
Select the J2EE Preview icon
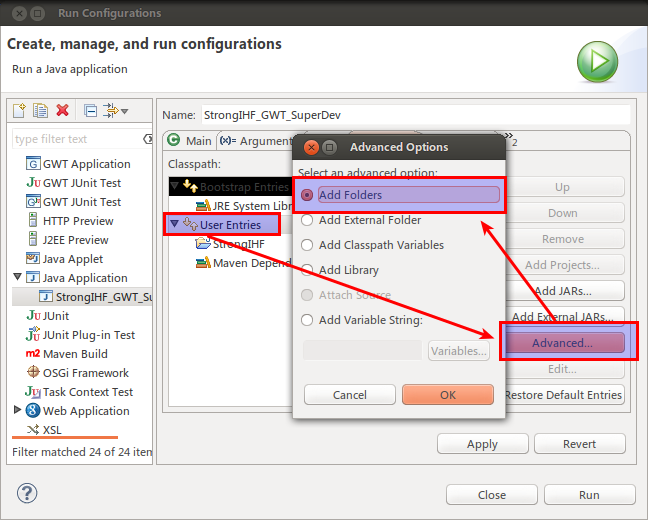coord(33,239)
